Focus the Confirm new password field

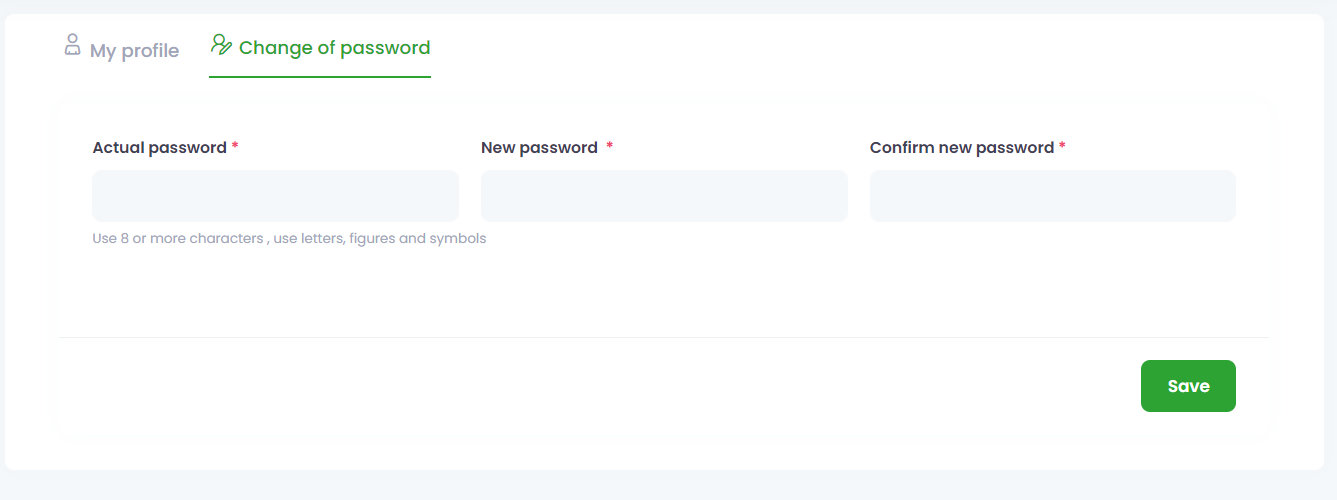pos(1052,196)
